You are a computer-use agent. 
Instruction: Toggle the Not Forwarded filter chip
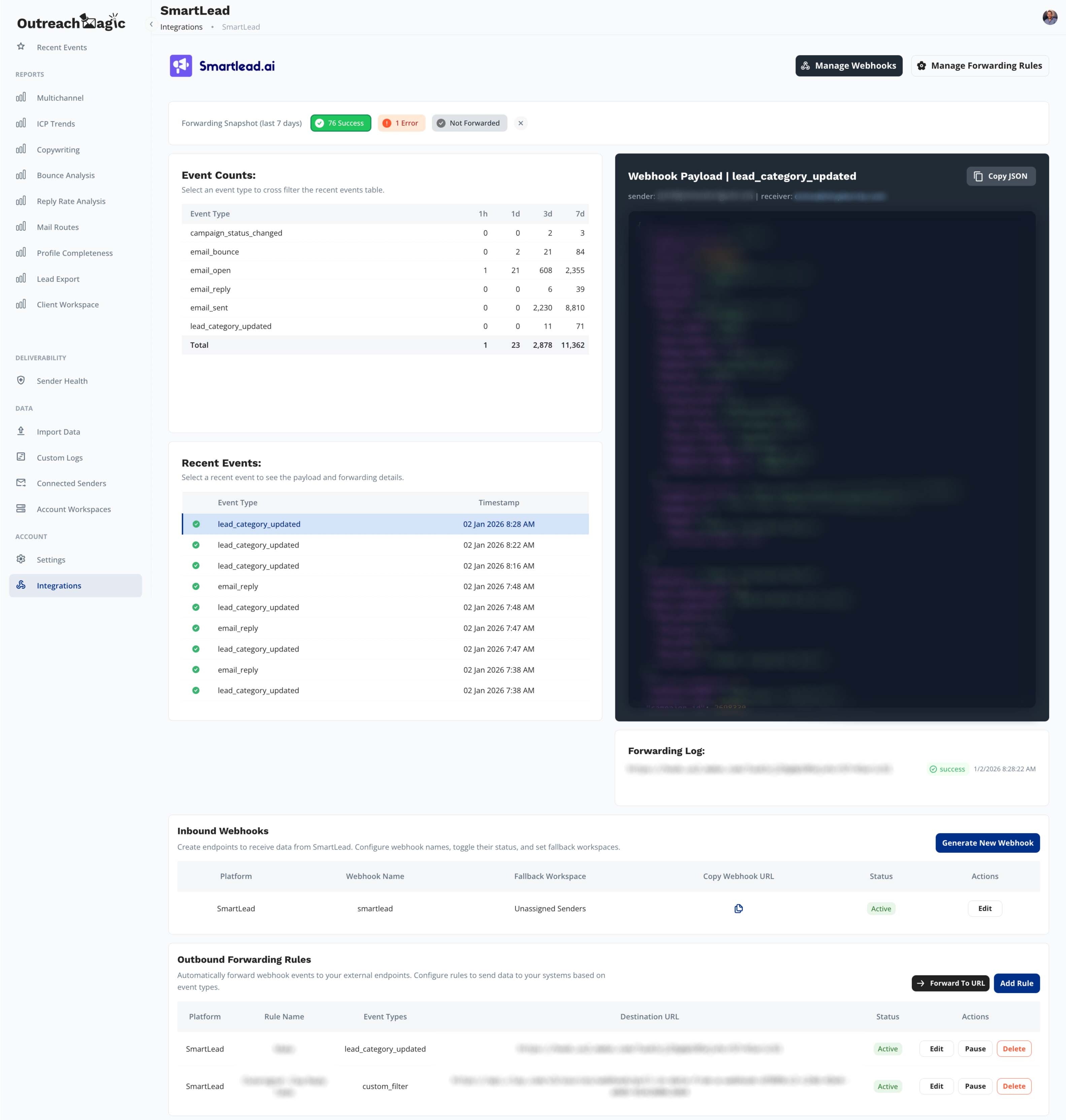coord(469,123)
